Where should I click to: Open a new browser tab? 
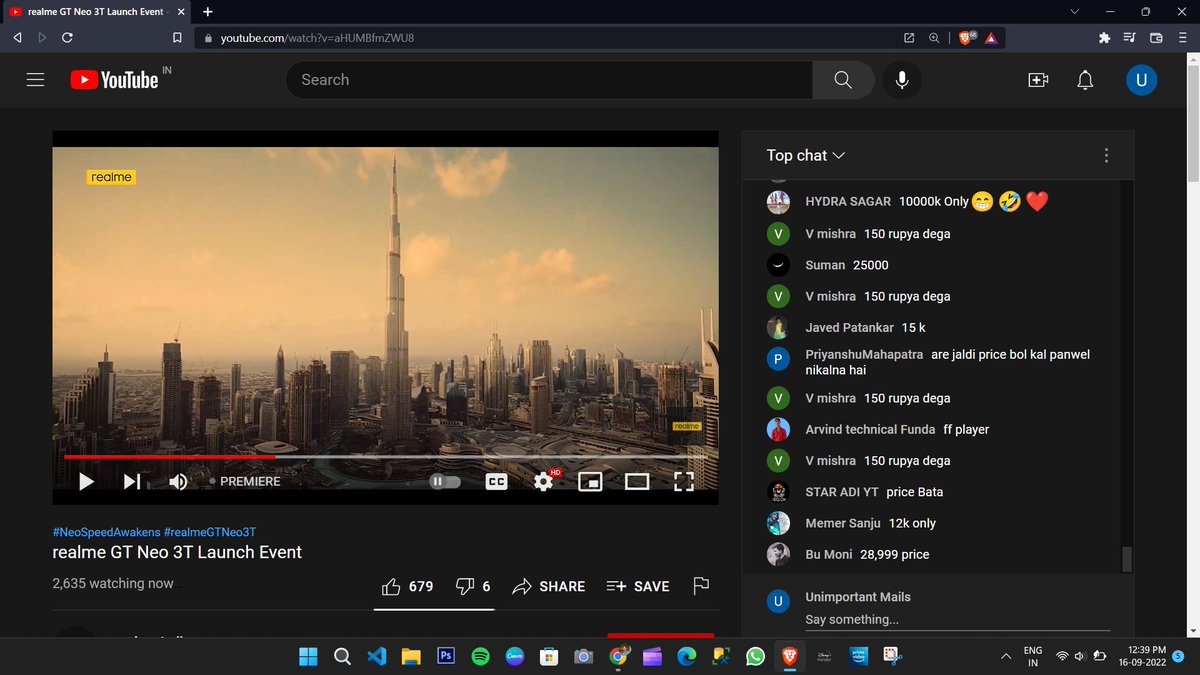[207, 12]
